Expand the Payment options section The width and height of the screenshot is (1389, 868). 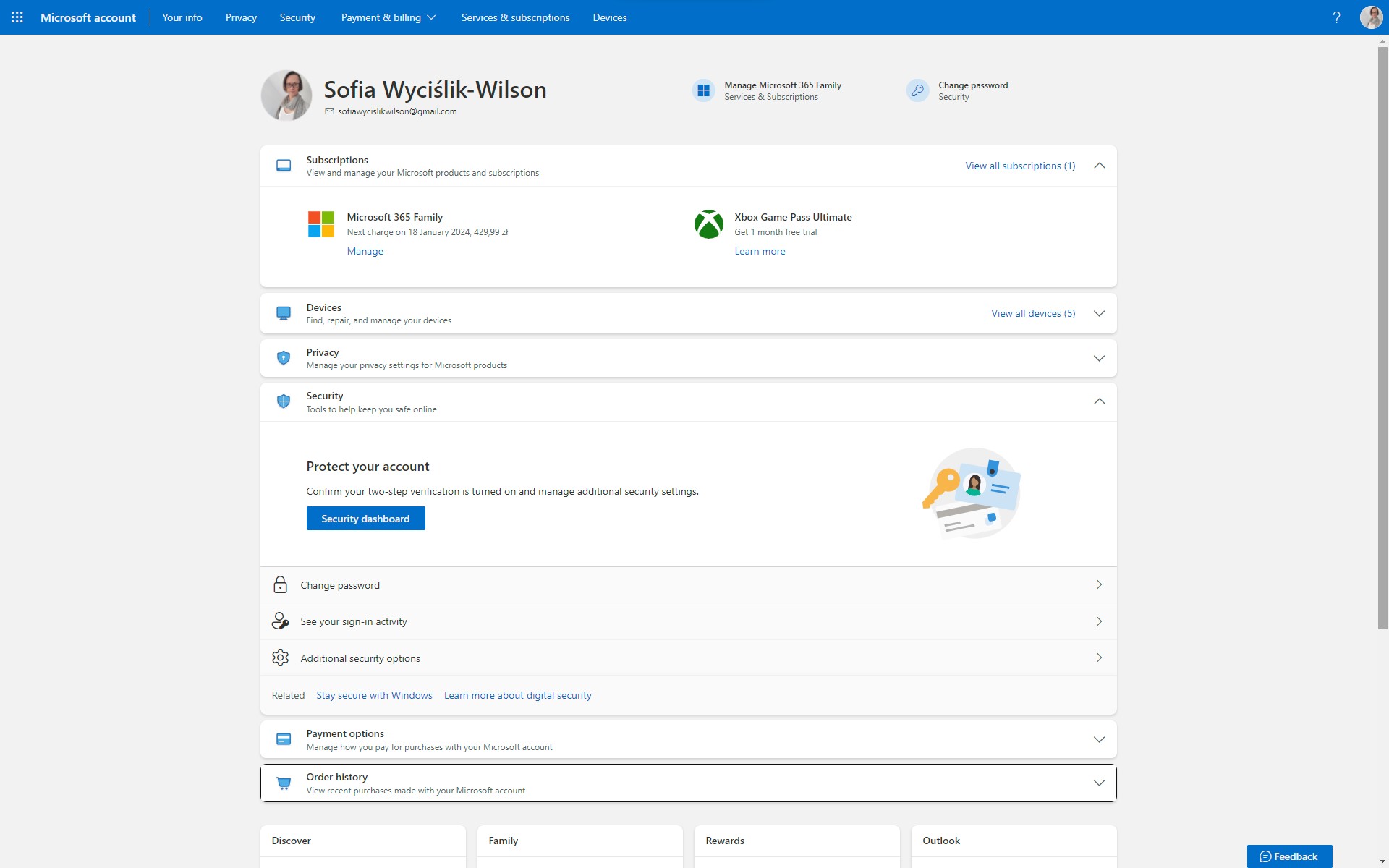click(x=1099, y=739)
